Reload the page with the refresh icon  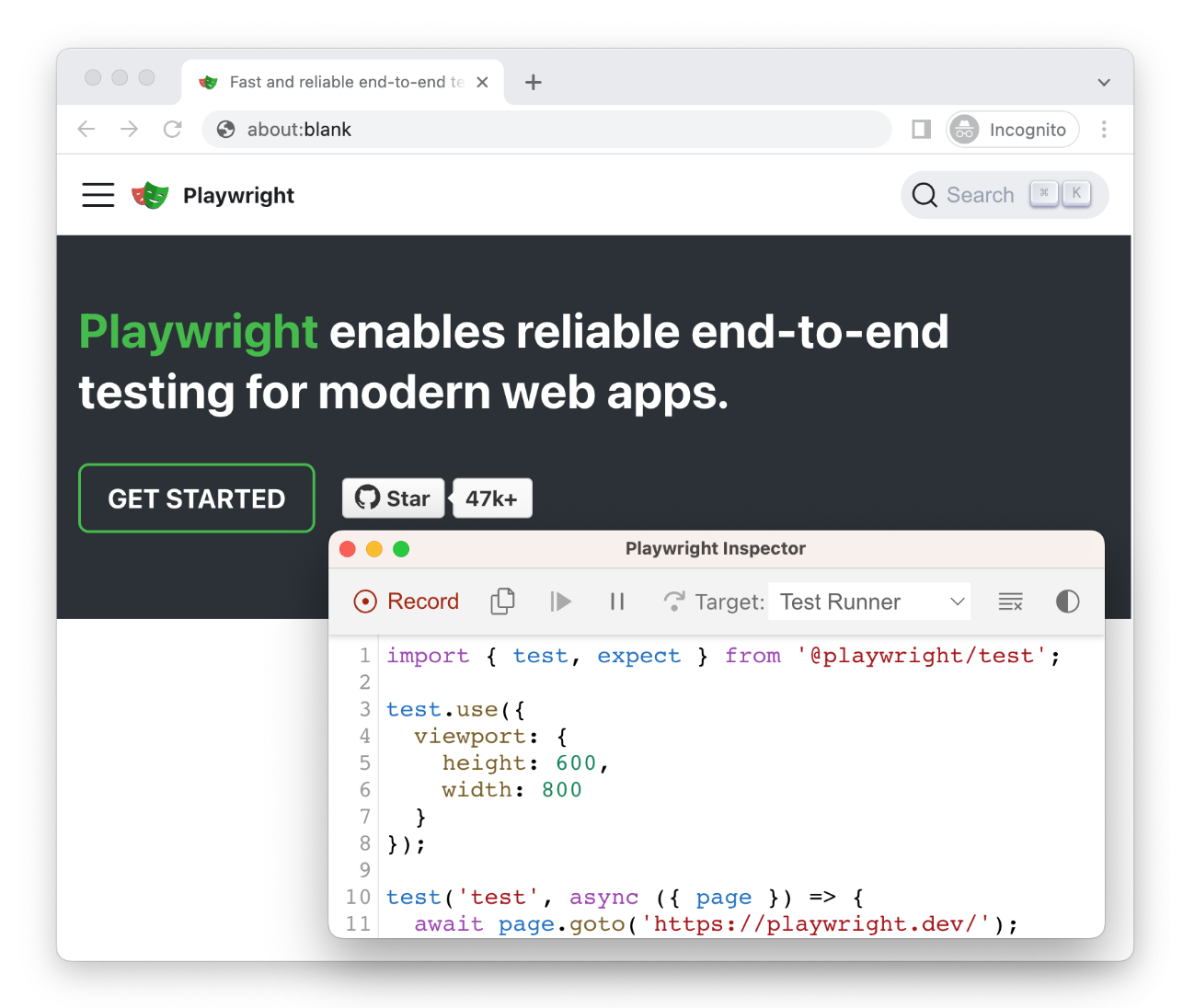tap(172, 130)
